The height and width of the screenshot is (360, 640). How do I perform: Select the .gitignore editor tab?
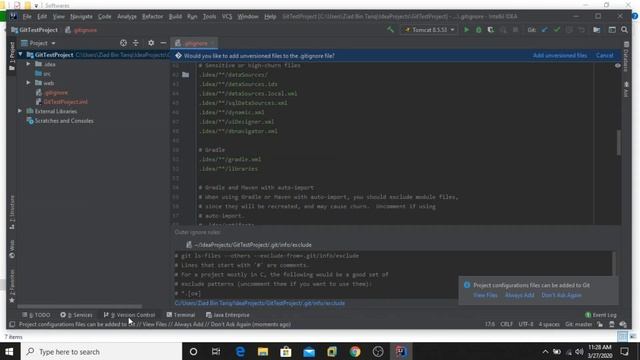pyautogui.click(x=194, y=43)
